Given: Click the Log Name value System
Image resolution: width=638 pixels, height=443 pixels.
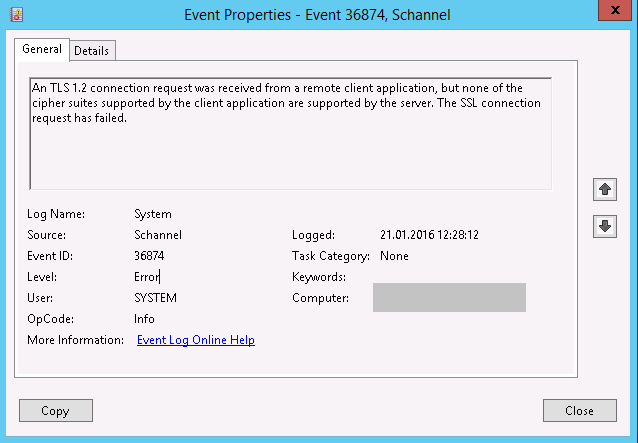Looking at the screenshot, I should tap(153, 214).
